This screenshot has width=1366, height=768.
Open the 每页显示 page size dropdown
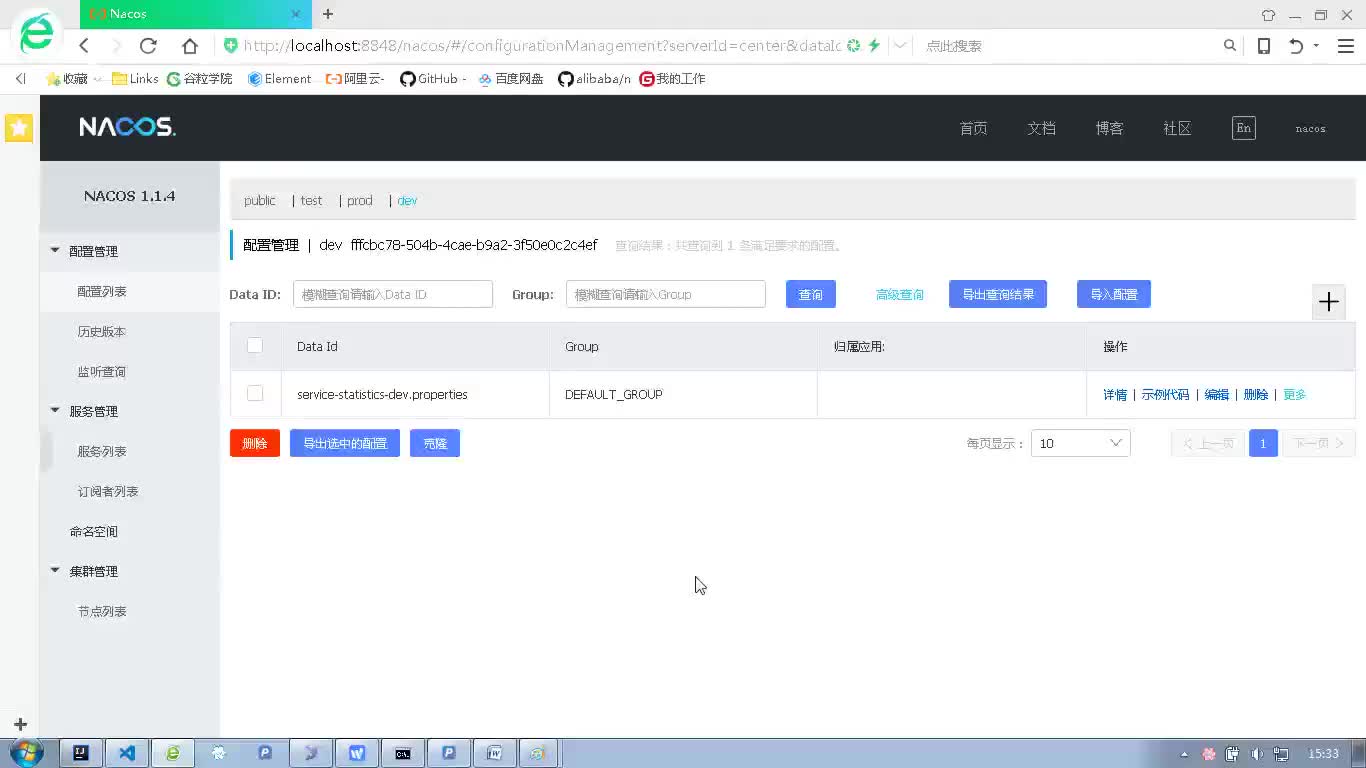[1081, 443]
